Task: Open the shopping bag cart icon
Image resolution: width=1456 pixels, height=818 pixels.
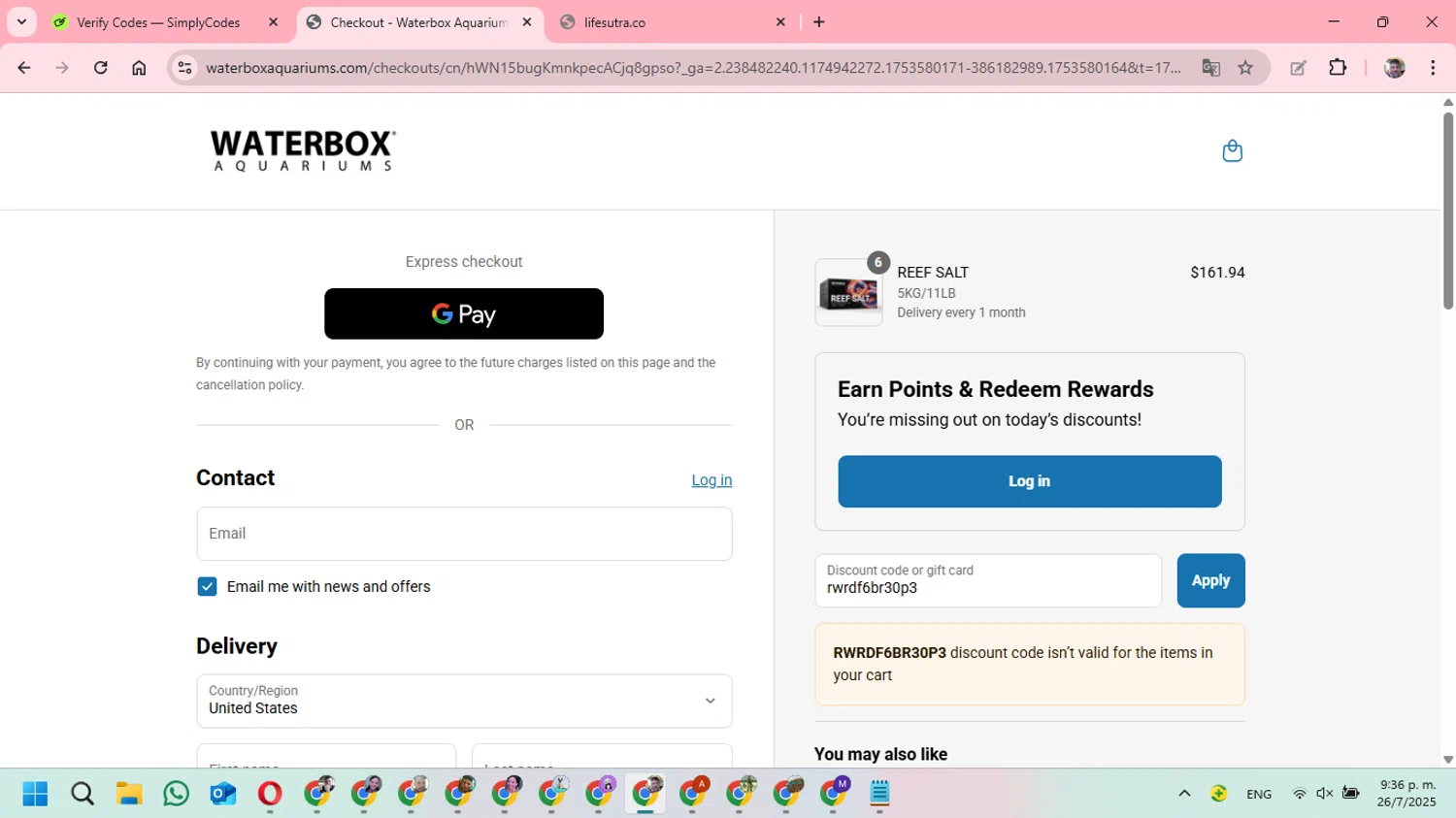Action: coord(1232,151)
